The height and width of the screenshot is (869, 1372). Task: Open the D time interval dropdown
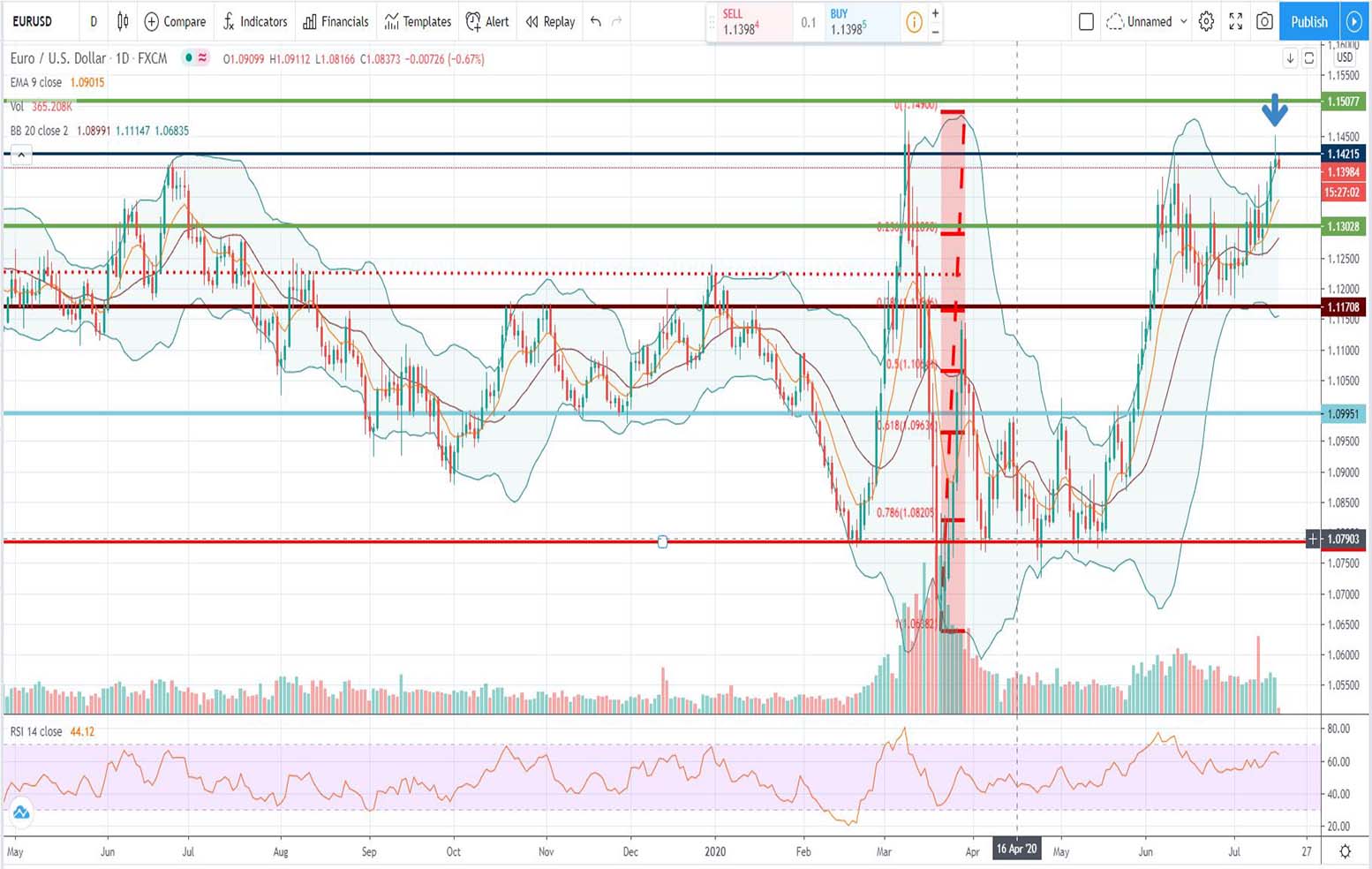[x=94, y=21]
